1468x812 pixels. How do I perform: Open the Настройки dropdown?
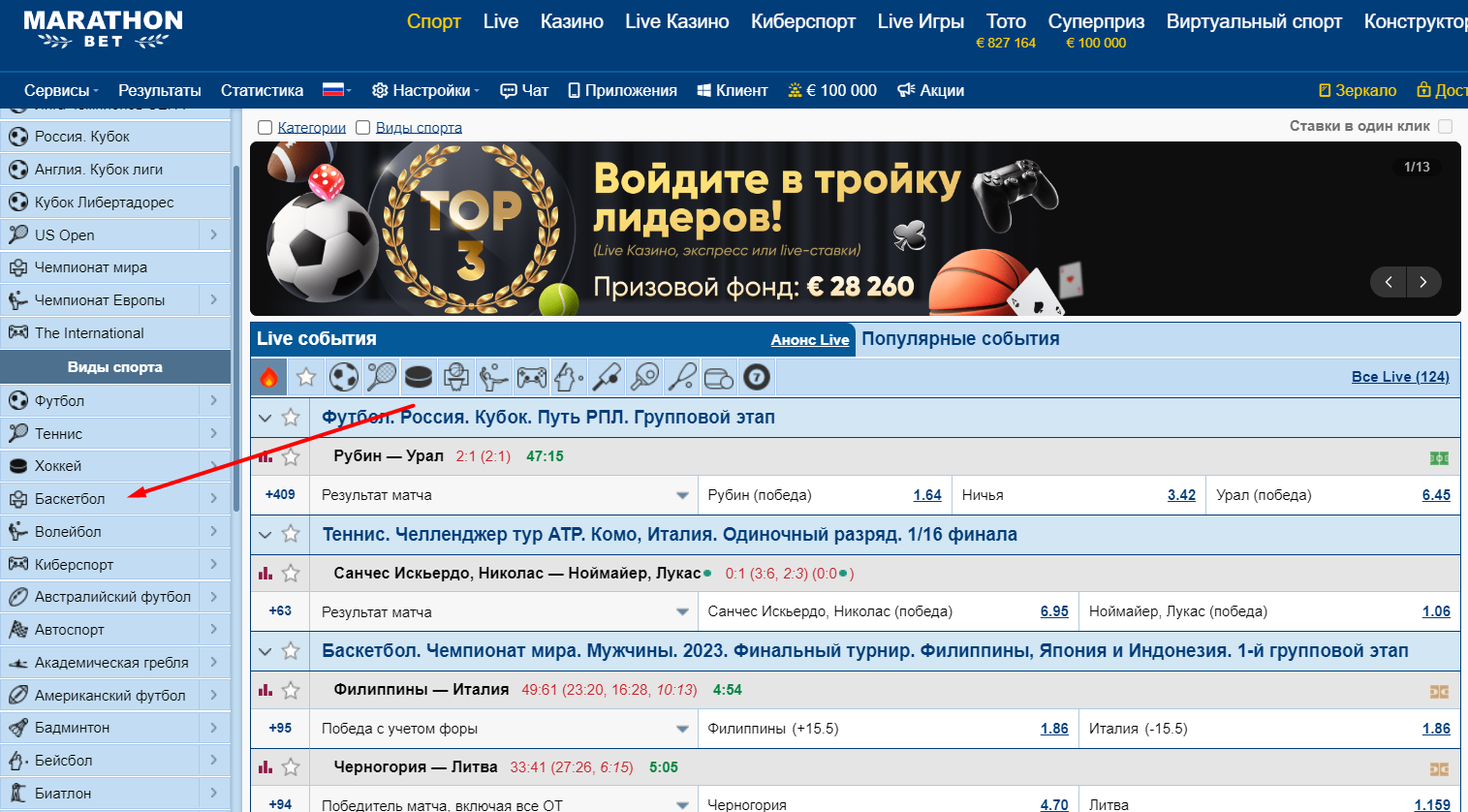(x=425, y=90)
